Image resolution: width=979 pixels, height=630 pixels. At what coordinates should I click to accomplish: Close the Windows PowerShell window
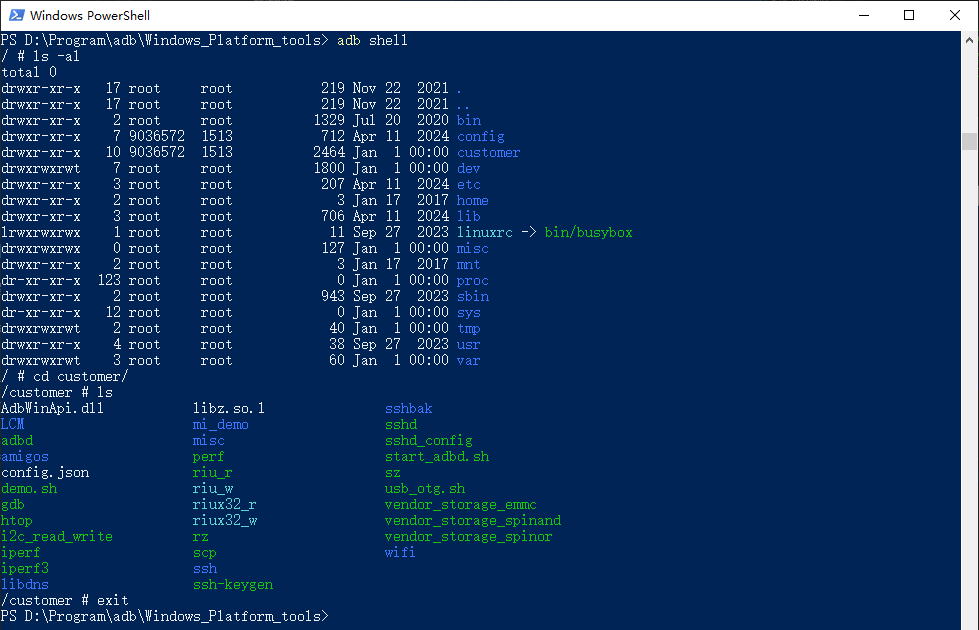tap(954, 15)
